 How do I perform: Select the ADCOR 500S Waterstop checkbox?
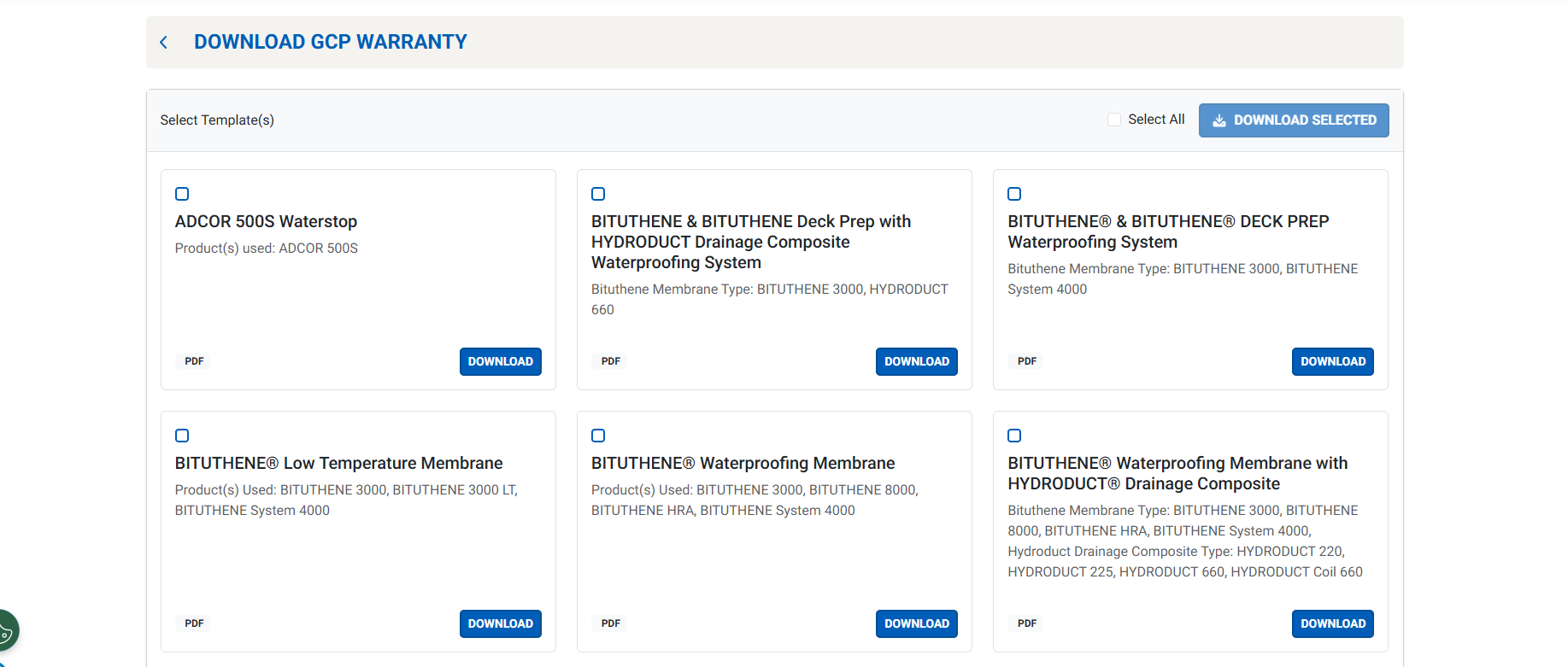coord(182,194)
